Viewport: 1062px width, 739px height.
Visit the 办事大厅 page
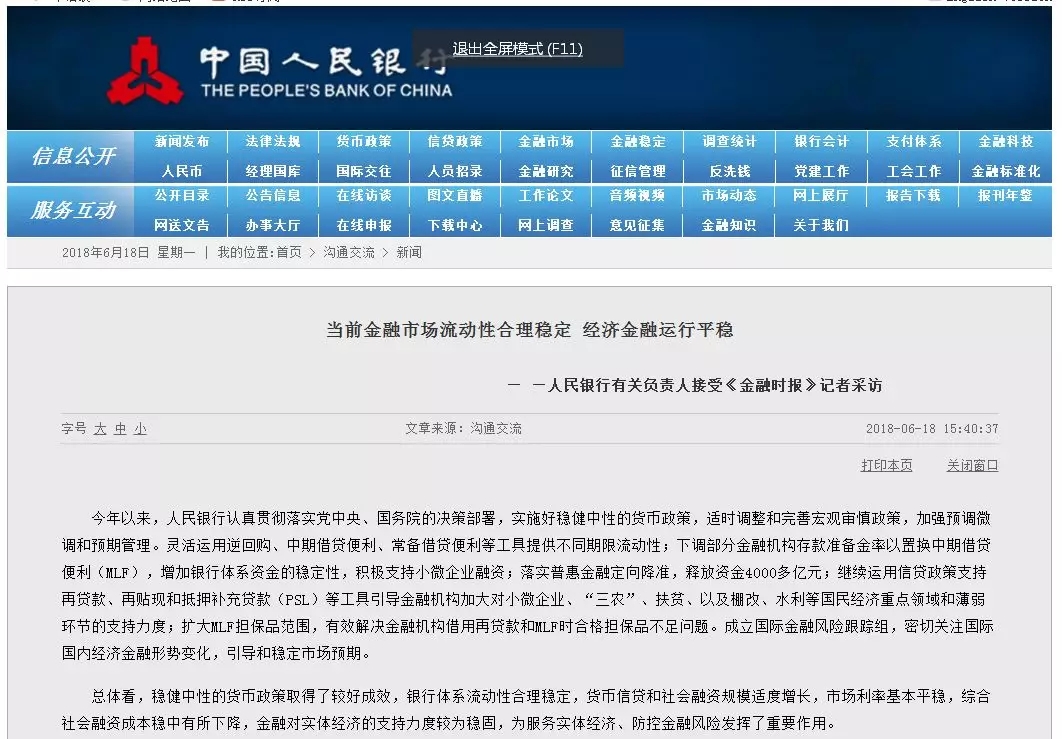[x=273, y=226]
